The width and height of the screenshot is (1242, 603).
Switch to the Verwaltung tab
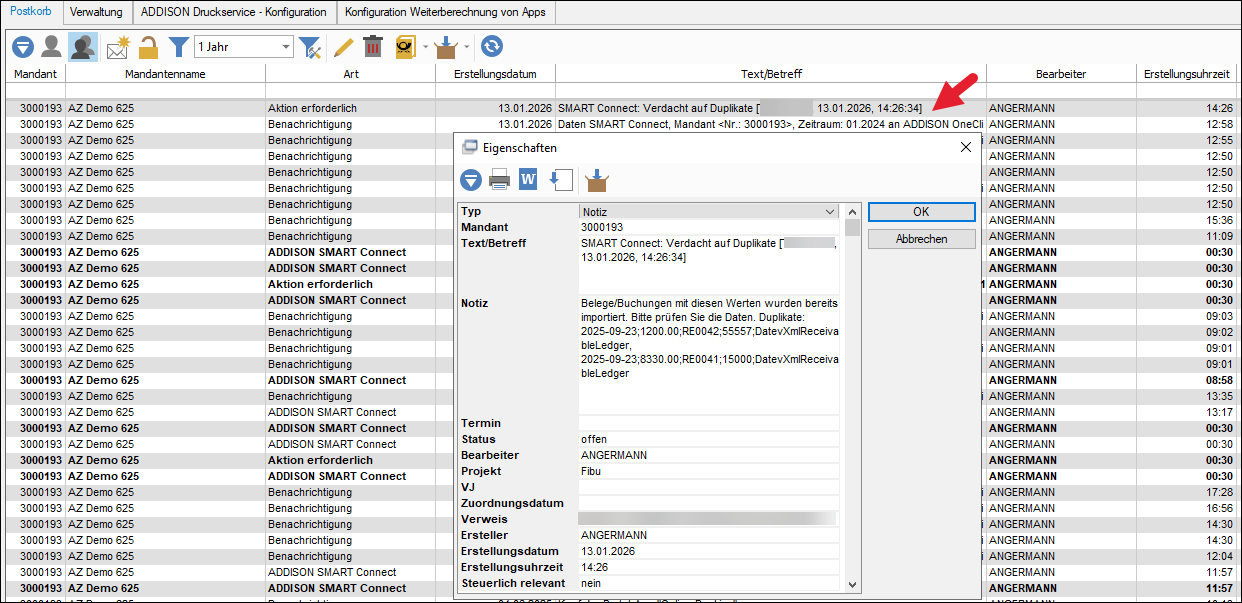coord(96,12)
